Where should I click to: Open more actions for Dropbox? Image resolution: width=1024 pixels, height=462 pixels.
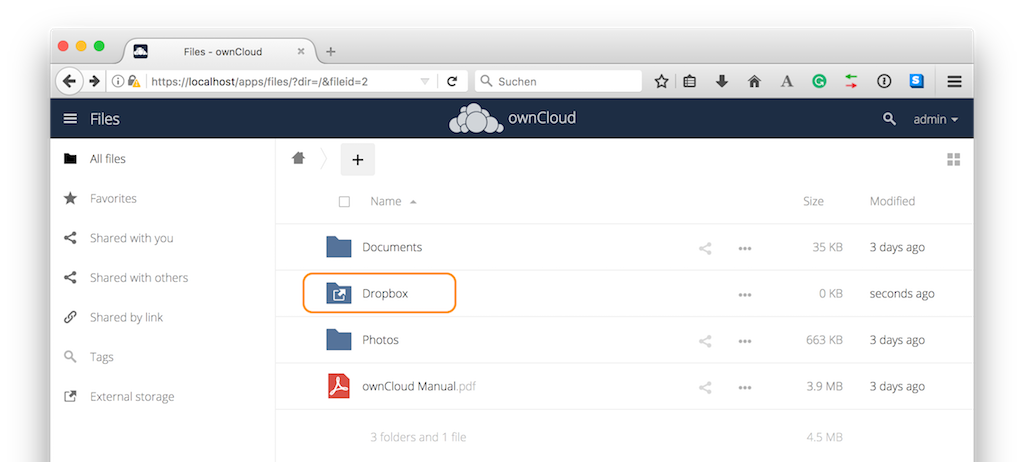click(744, 295)
